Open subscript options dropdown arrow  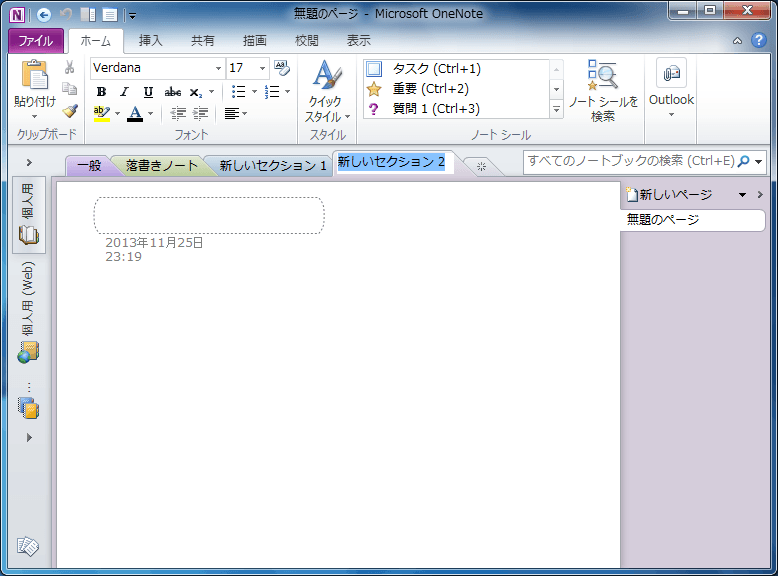pyautogui.click(x=212, y=92)
